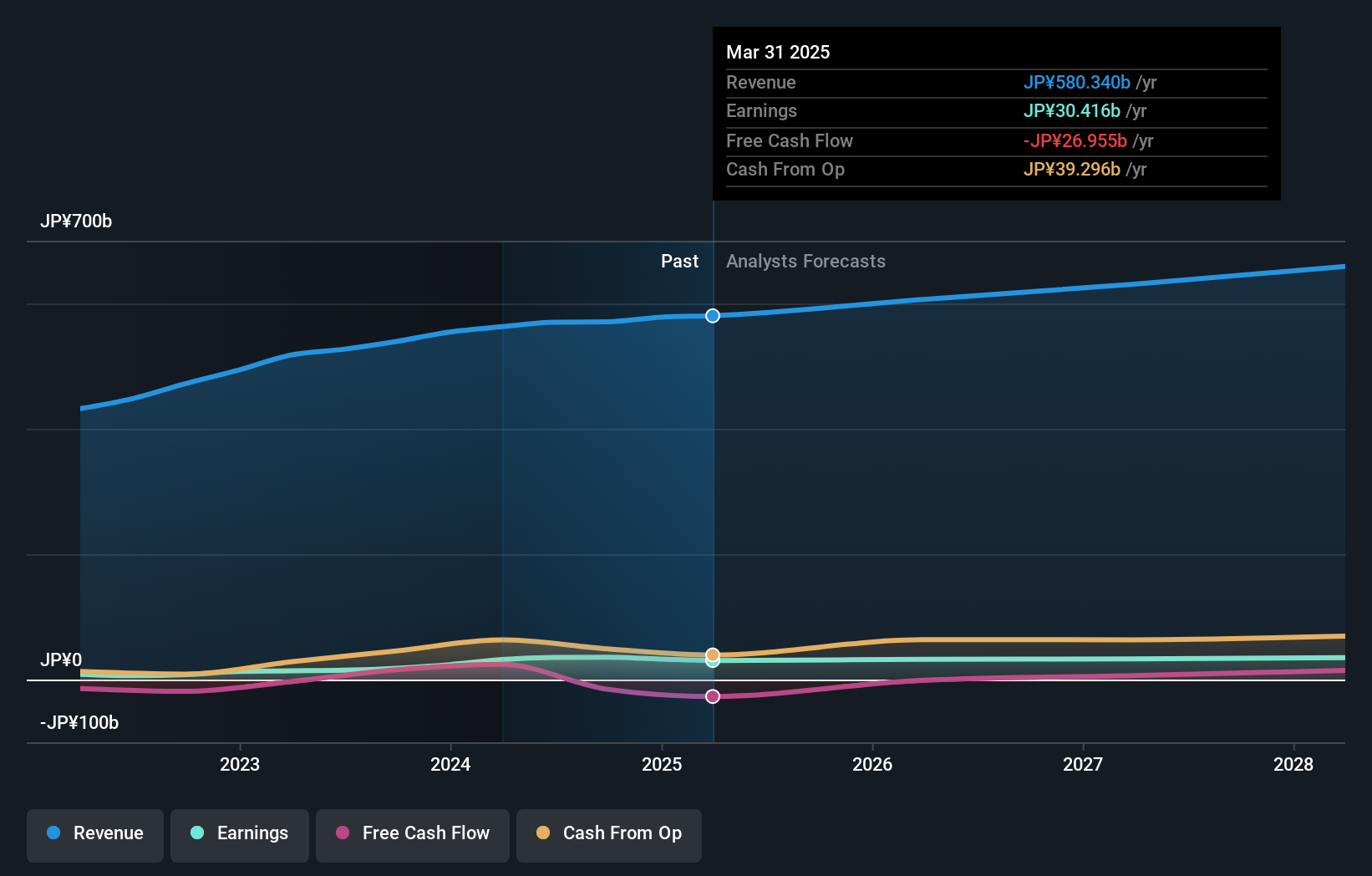Click the 2027 x-axis label
Screen dimensions: 1372x876
pyautogui.click(x=1083, y=764)
